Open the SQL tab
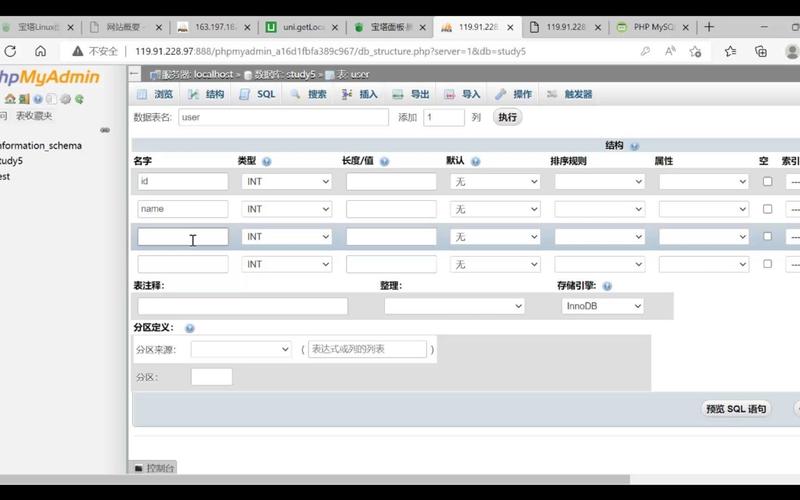This screenshot has height=500, width=800. click(258, 94)
